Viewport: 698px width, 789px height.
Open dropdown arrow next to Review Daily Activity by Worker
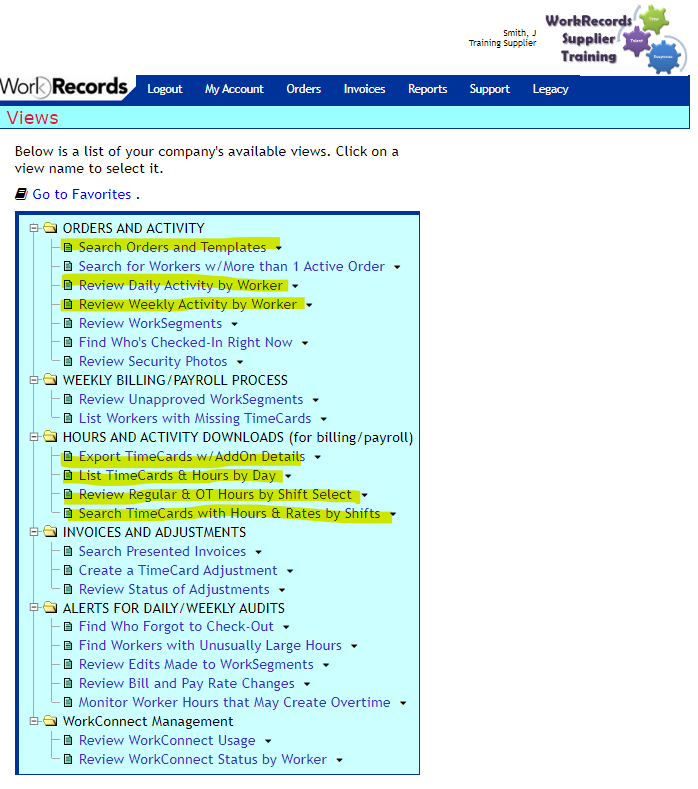(x=295, y=286)
